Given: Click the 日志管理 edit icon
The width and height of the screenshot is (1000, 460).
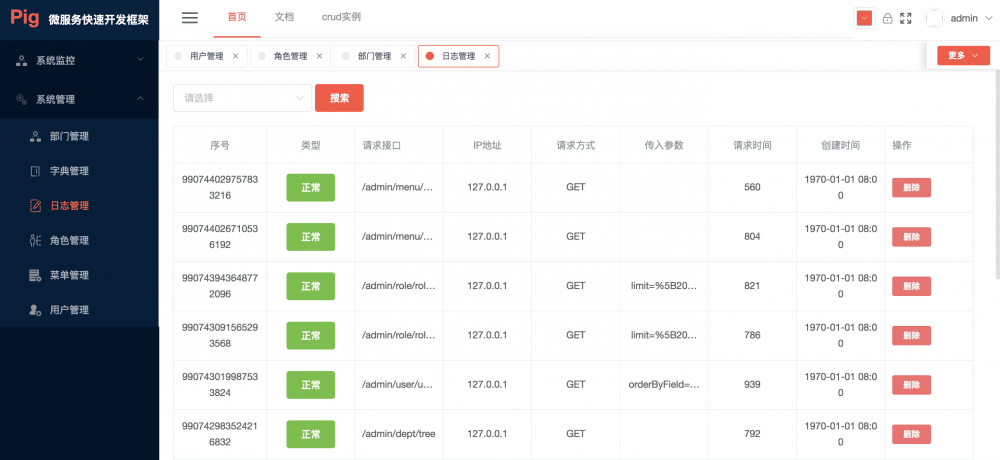Looking at the screenshot, I should [x=35, y=206].
